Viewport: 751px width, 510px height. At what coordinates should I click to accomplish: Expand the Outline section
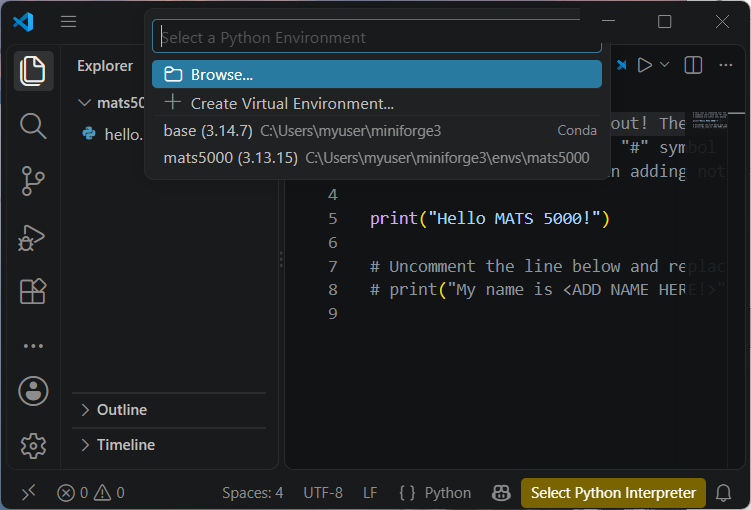coord(170,410)
